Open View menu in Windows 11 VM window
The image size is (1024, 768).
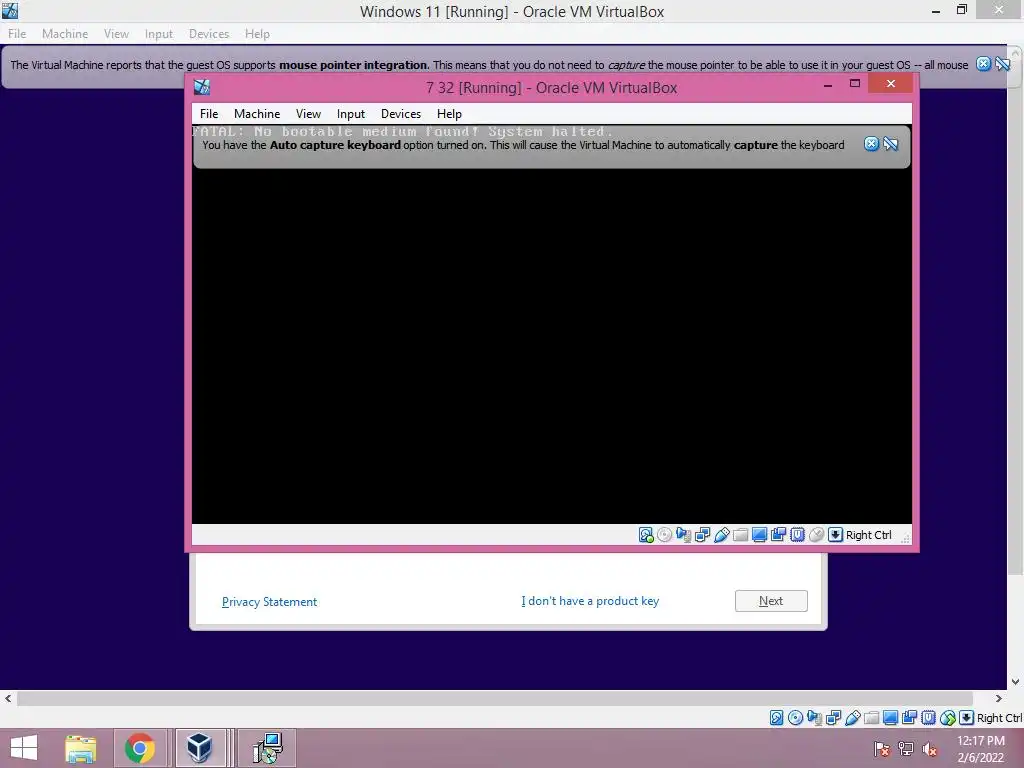coord(116,34)
